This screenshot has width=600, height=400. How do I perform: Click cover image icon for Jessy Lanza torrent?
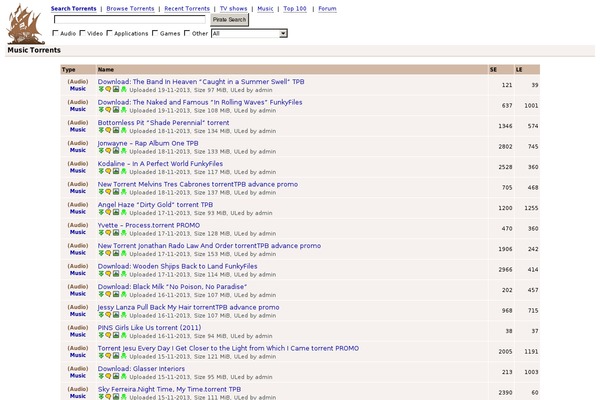tap(116, 315)
